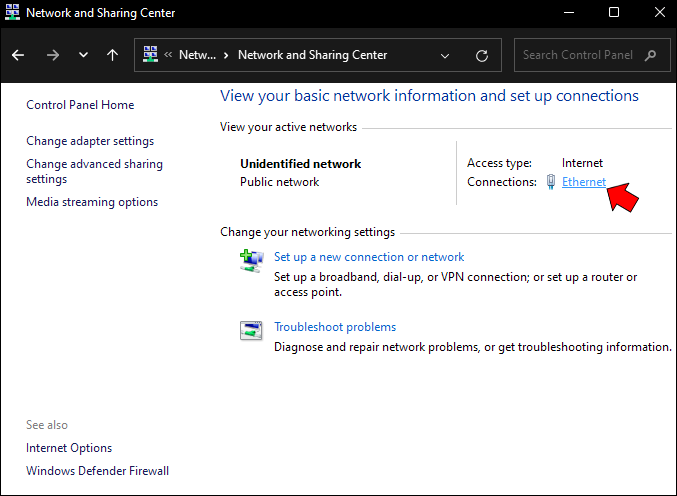The width and height of the screenshot is (677, 496).
Task: Open Internet Options
Action: (69, 448)
